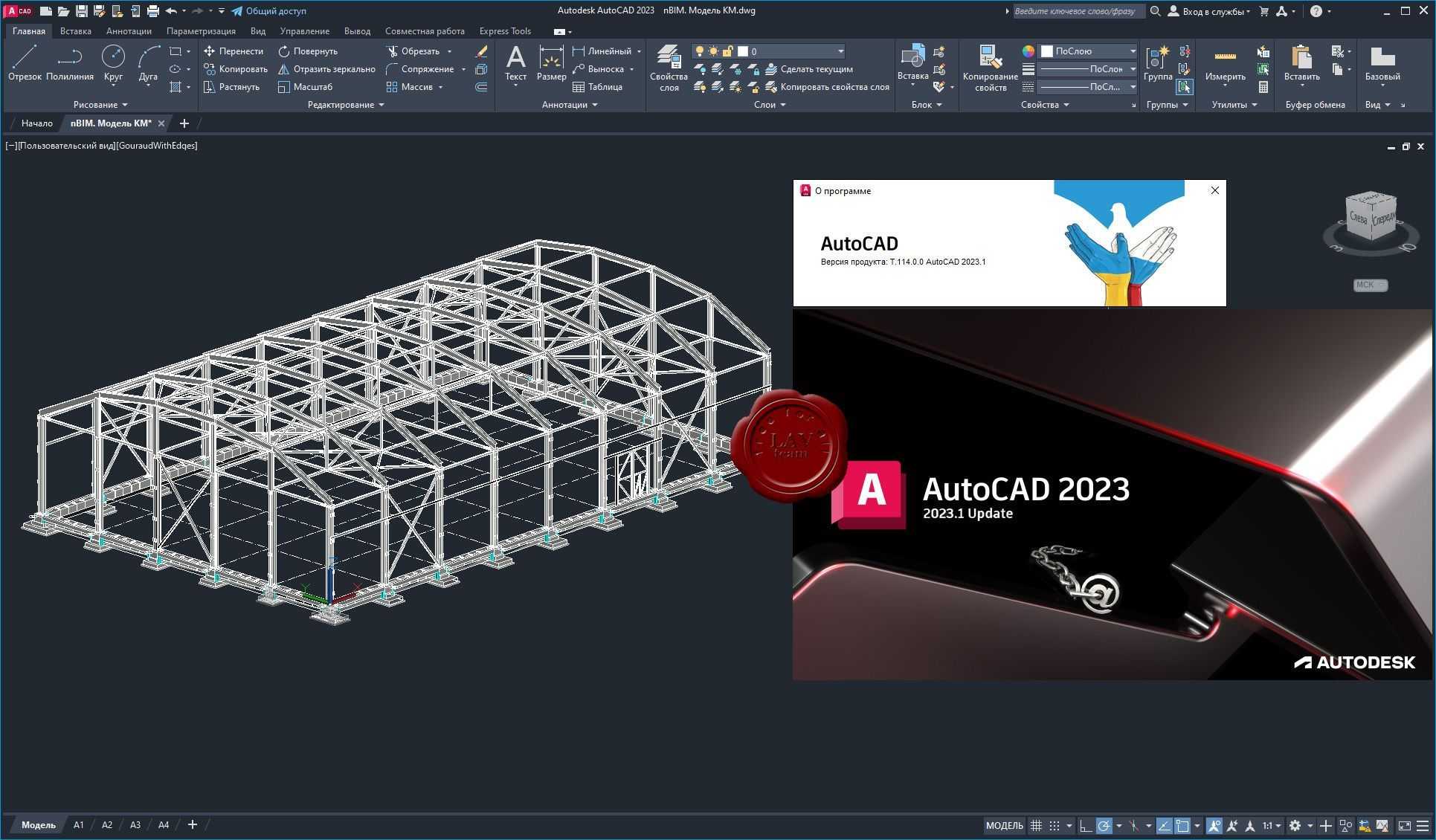
Task: Open status bar customization menu icon
Action: (1423, 825)
